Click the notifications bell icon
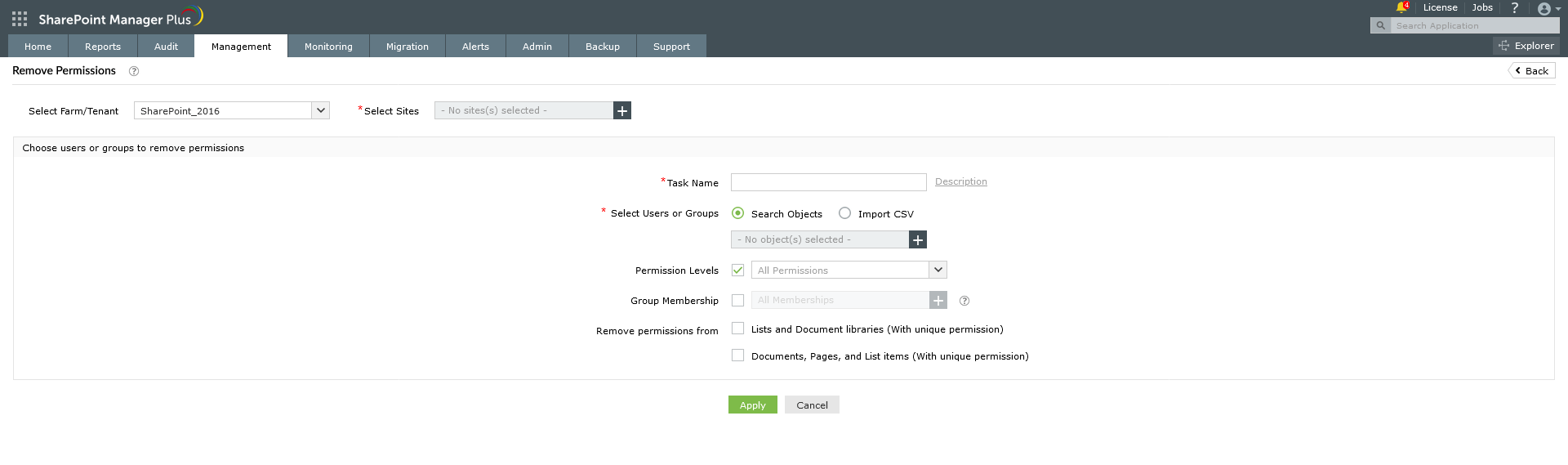The width and height of the screenshot is (1568, 465). [1401, 7]
